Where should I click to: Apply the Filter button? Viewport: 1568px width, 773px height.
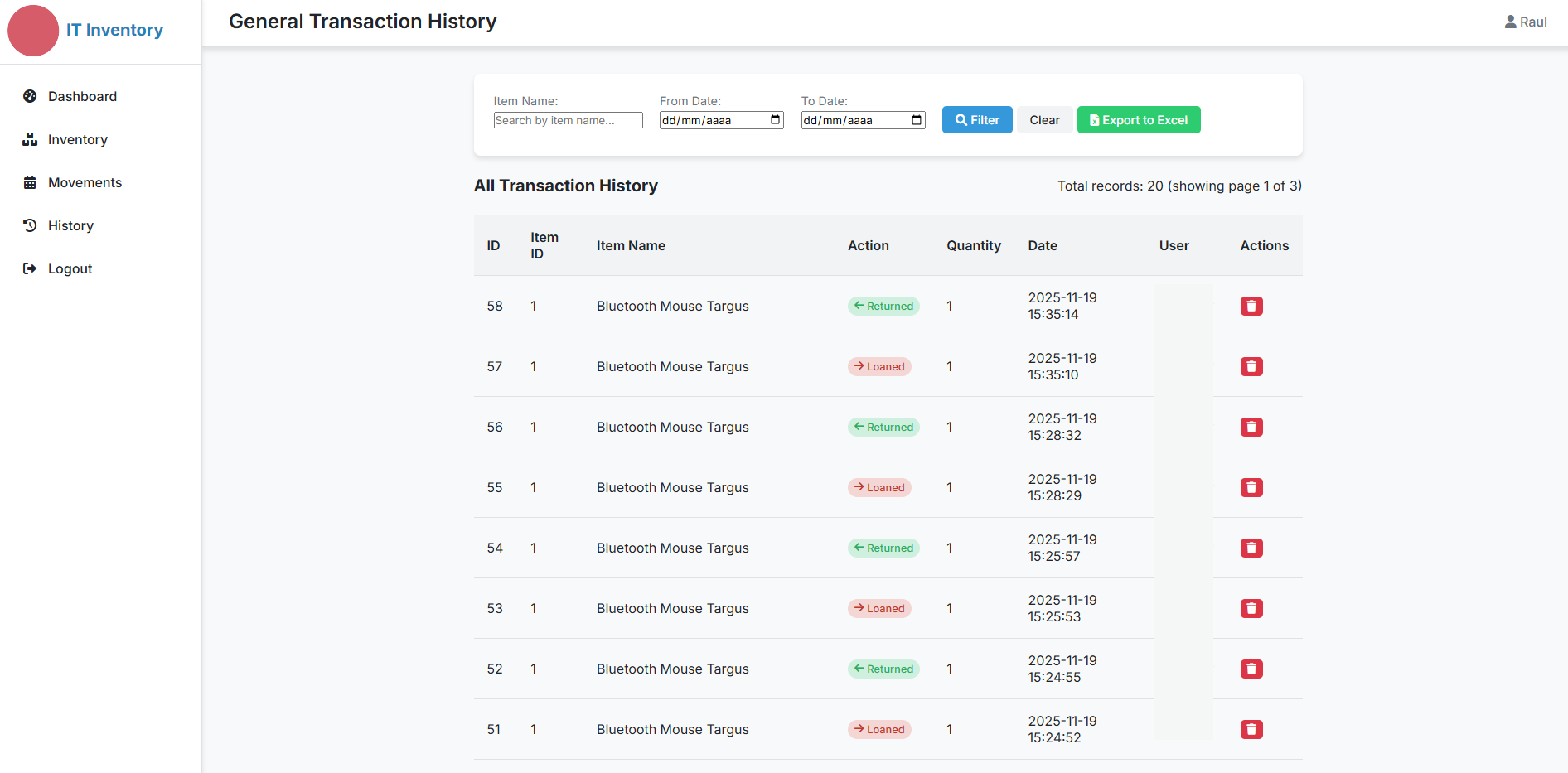[977, 120]
